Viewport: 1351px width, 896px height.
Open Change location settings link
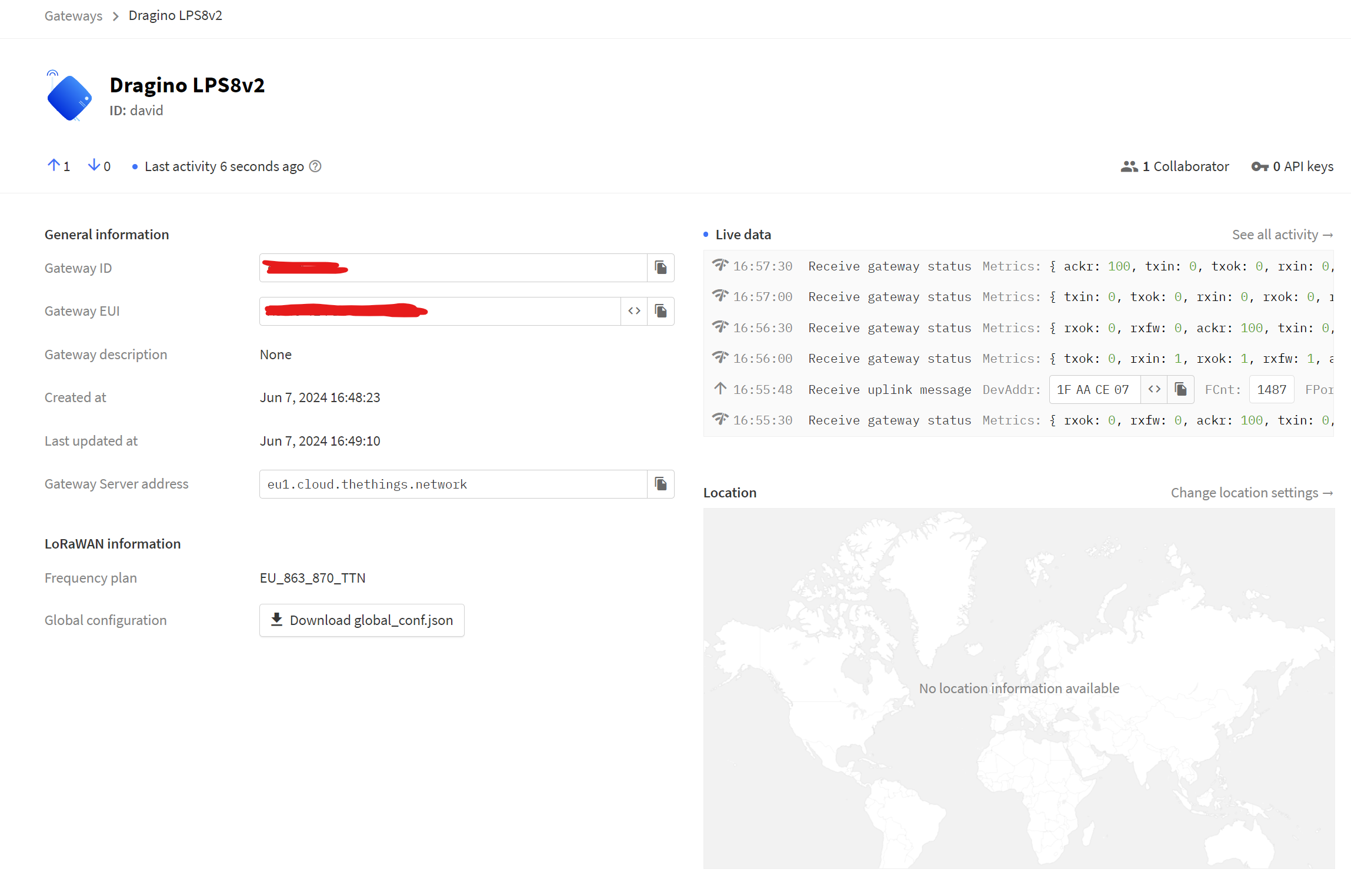1252,493
